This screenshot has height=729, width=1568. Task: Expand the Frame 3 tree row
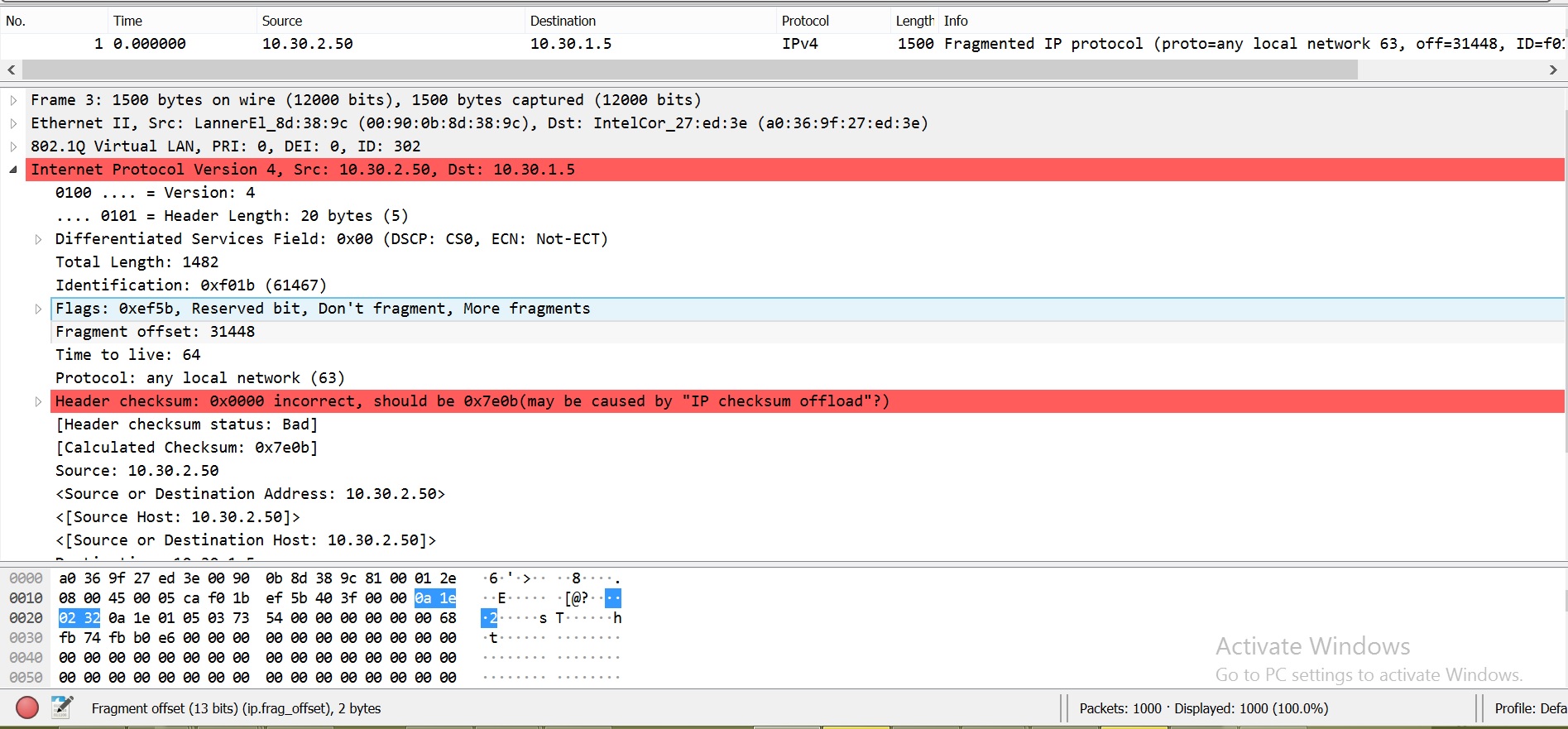click(x=13, y=100)
